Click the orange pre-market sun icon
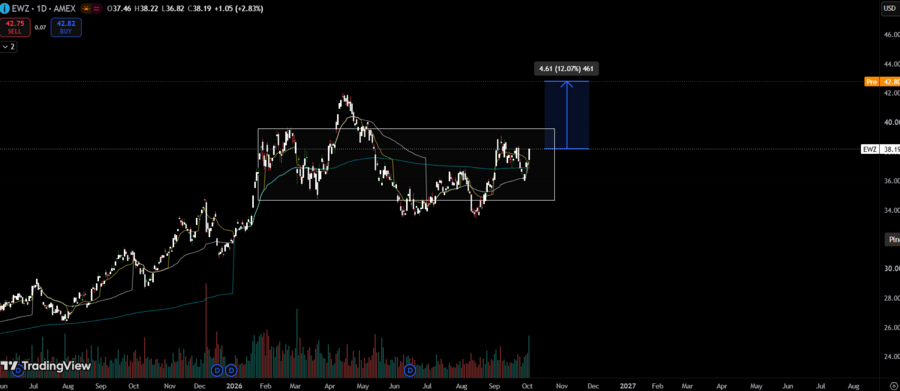The height and width of the screenshot is (391, 900). point(86,9)
